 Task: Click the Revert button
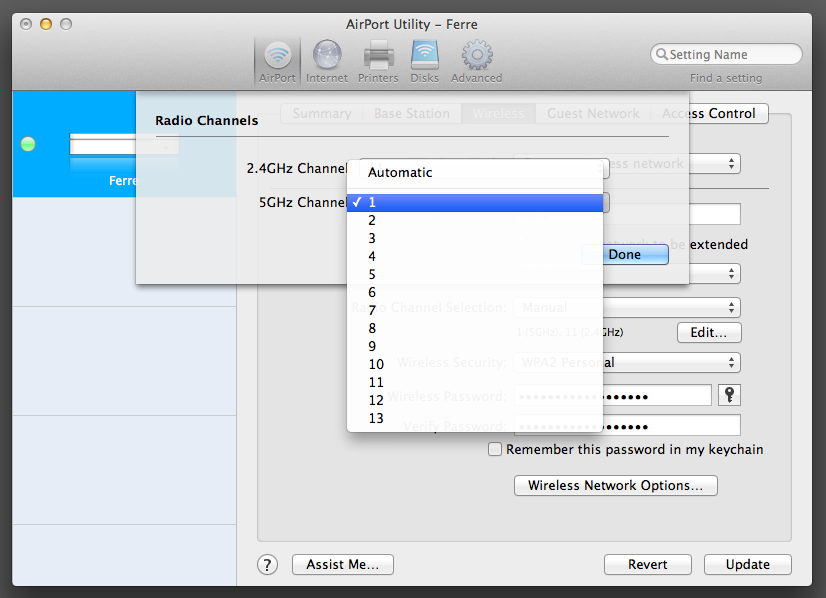[647, 564]
